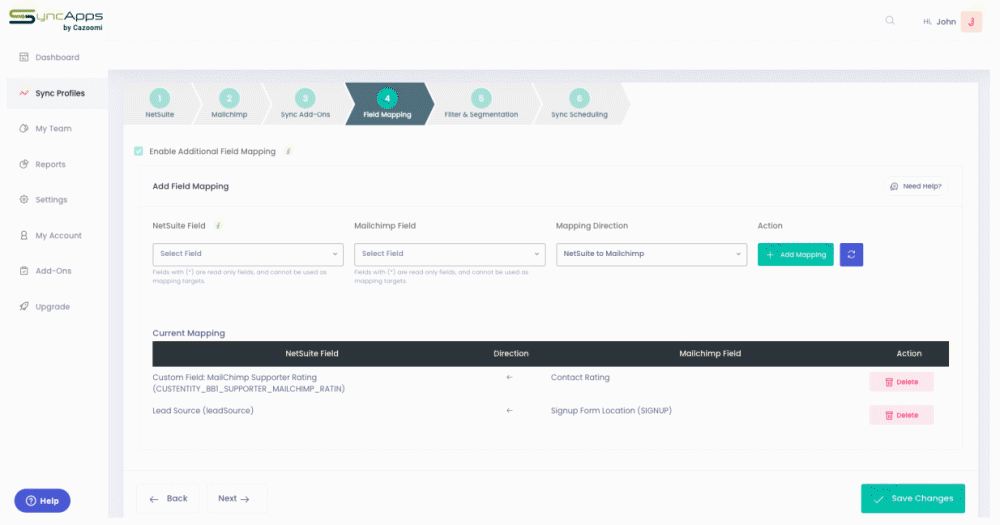Delete the MailChimp Supporter Rating mapping
Screen dimensions: 1000x525
[901, 382]
